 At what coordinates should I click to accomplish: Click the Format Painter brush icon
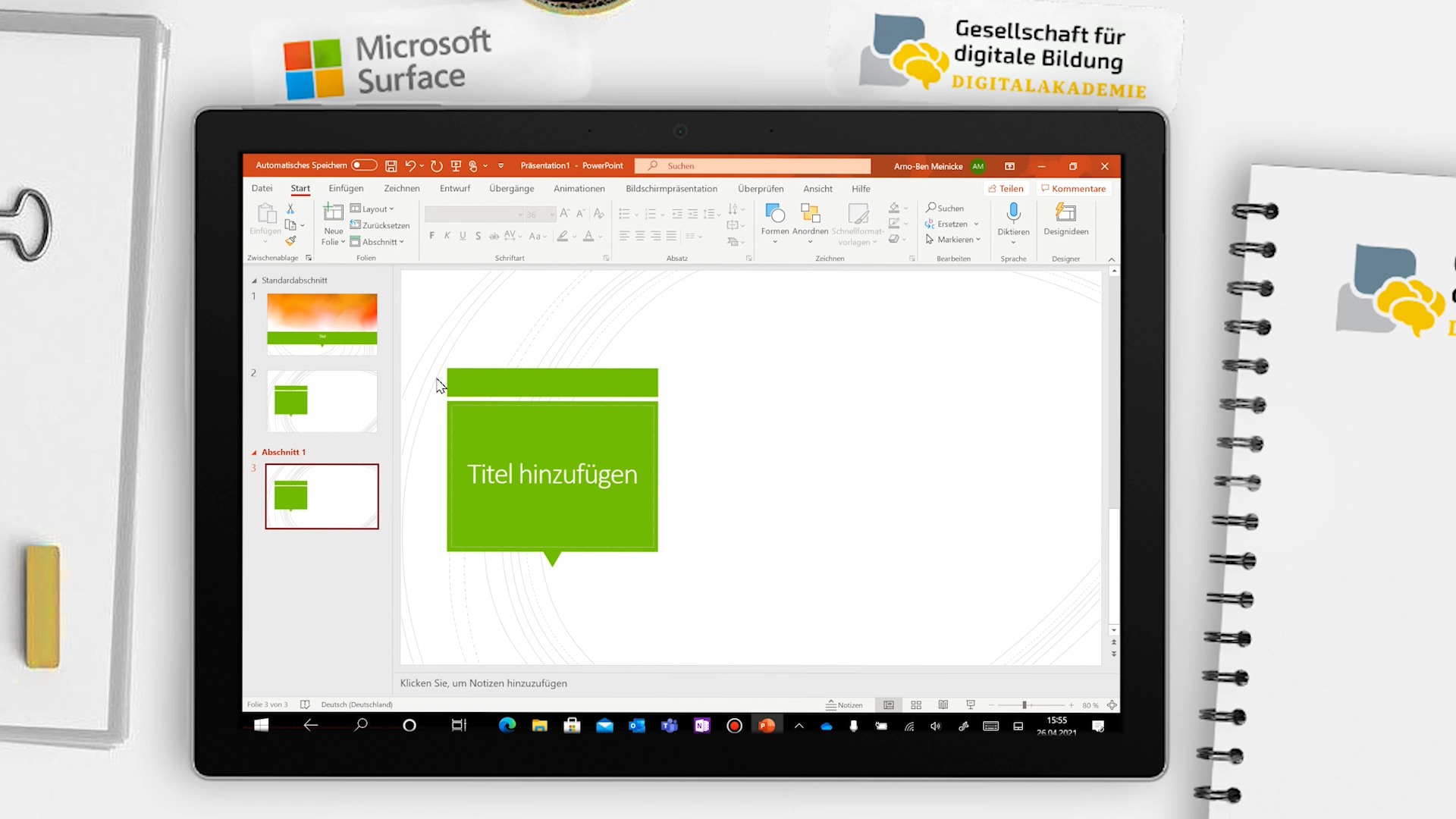[290, 240]
